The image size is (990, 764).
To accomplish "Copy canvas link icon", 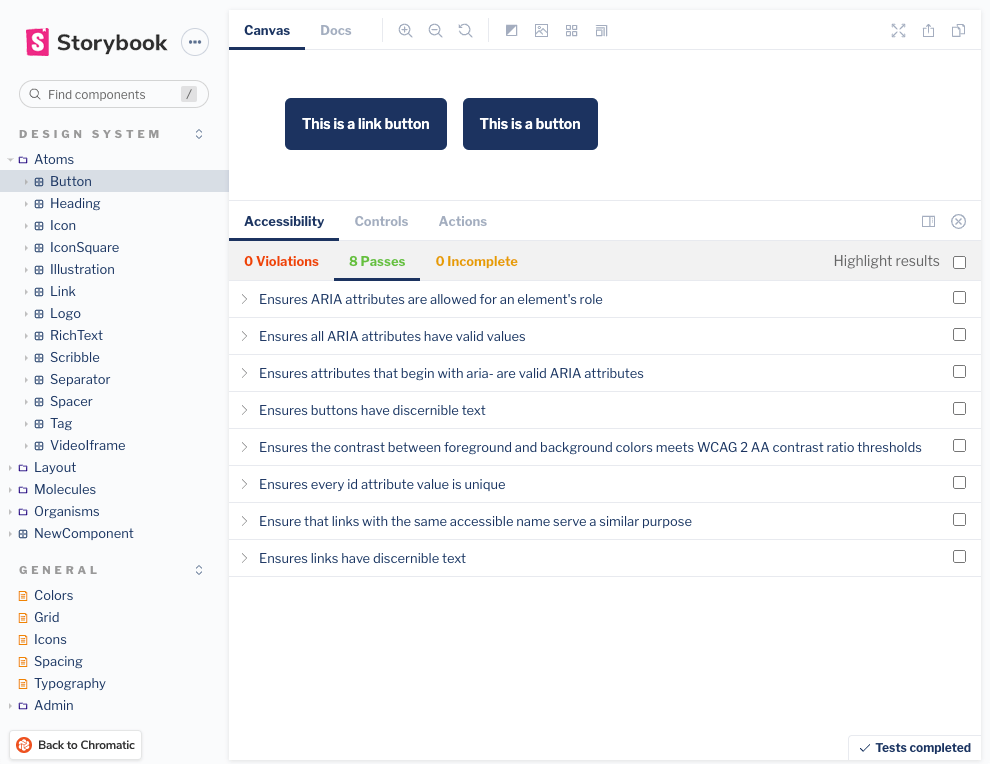I will coord(958,30).
